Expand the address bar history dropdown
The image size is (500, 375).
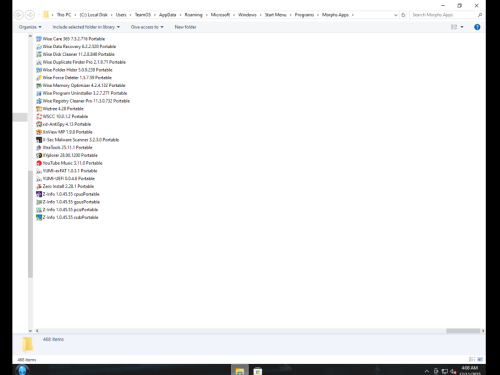pyautogui.click(x=396, y=15)
